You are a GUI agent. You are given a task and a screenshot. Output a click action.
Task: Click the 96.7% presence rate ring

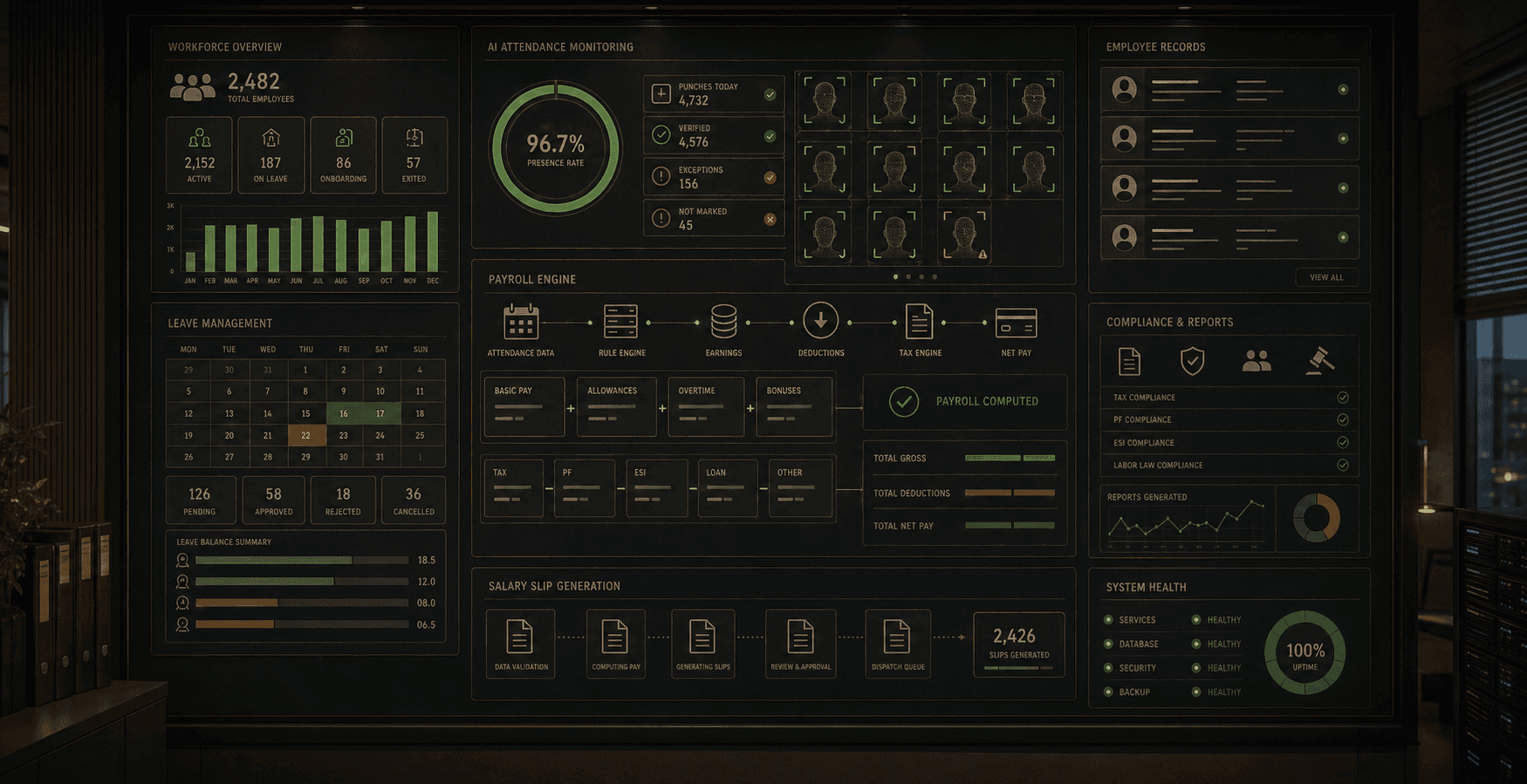pos(555,148)
